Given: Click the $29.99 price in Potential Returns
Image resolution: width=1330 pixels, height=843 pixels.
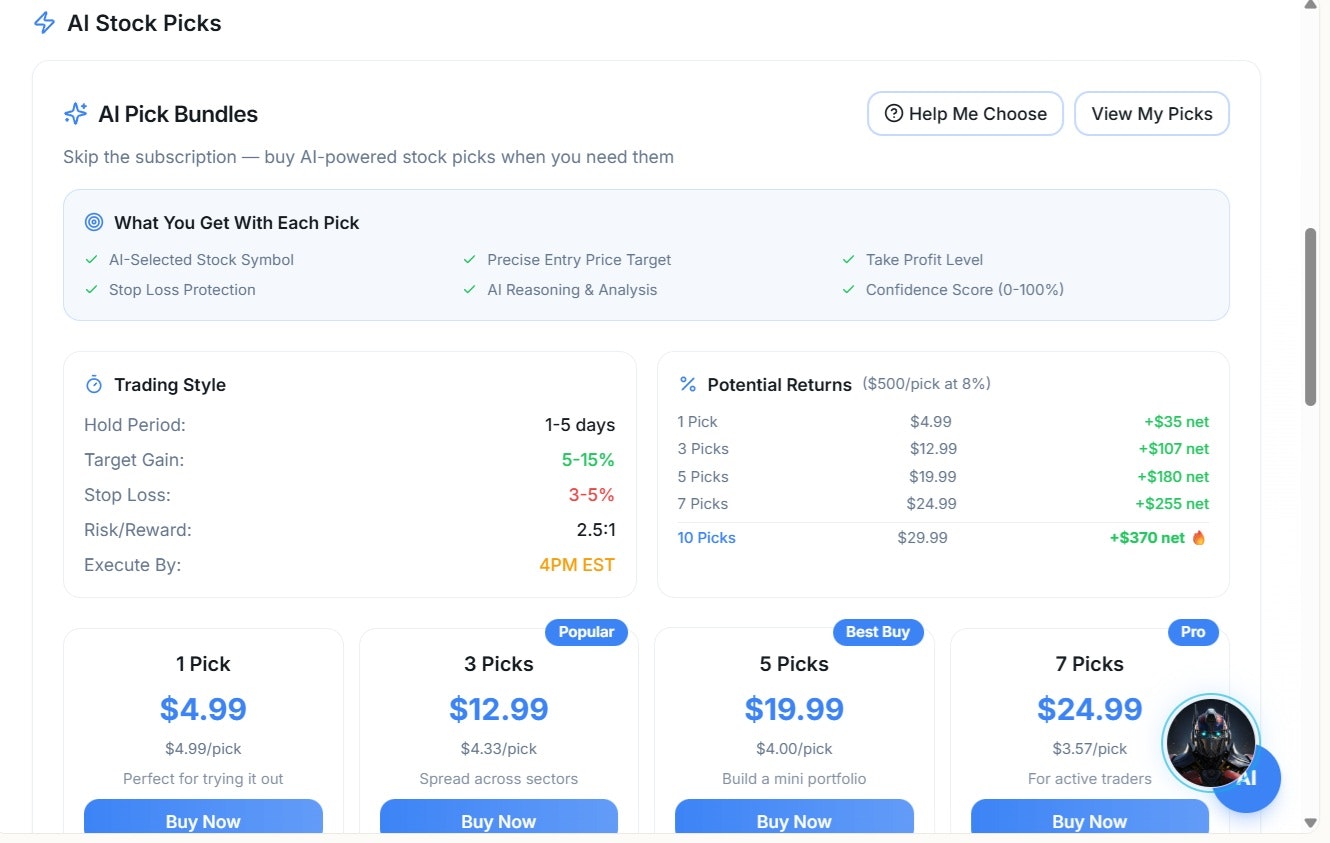Looking at the screenshot, I should [x=922, y=538].
